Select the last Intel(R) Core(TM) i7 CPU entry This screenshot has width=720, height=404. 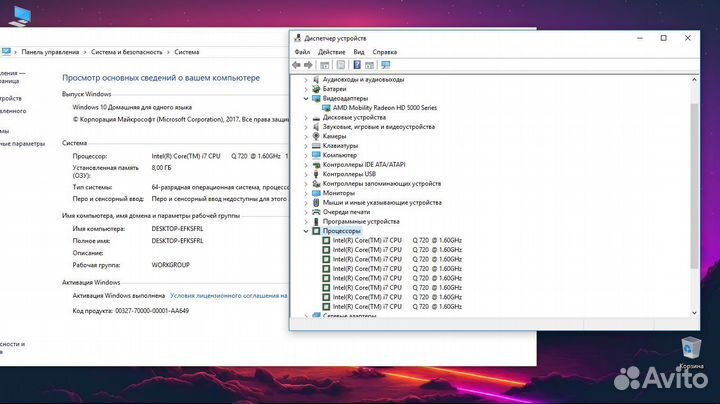[x=397, y=307]
